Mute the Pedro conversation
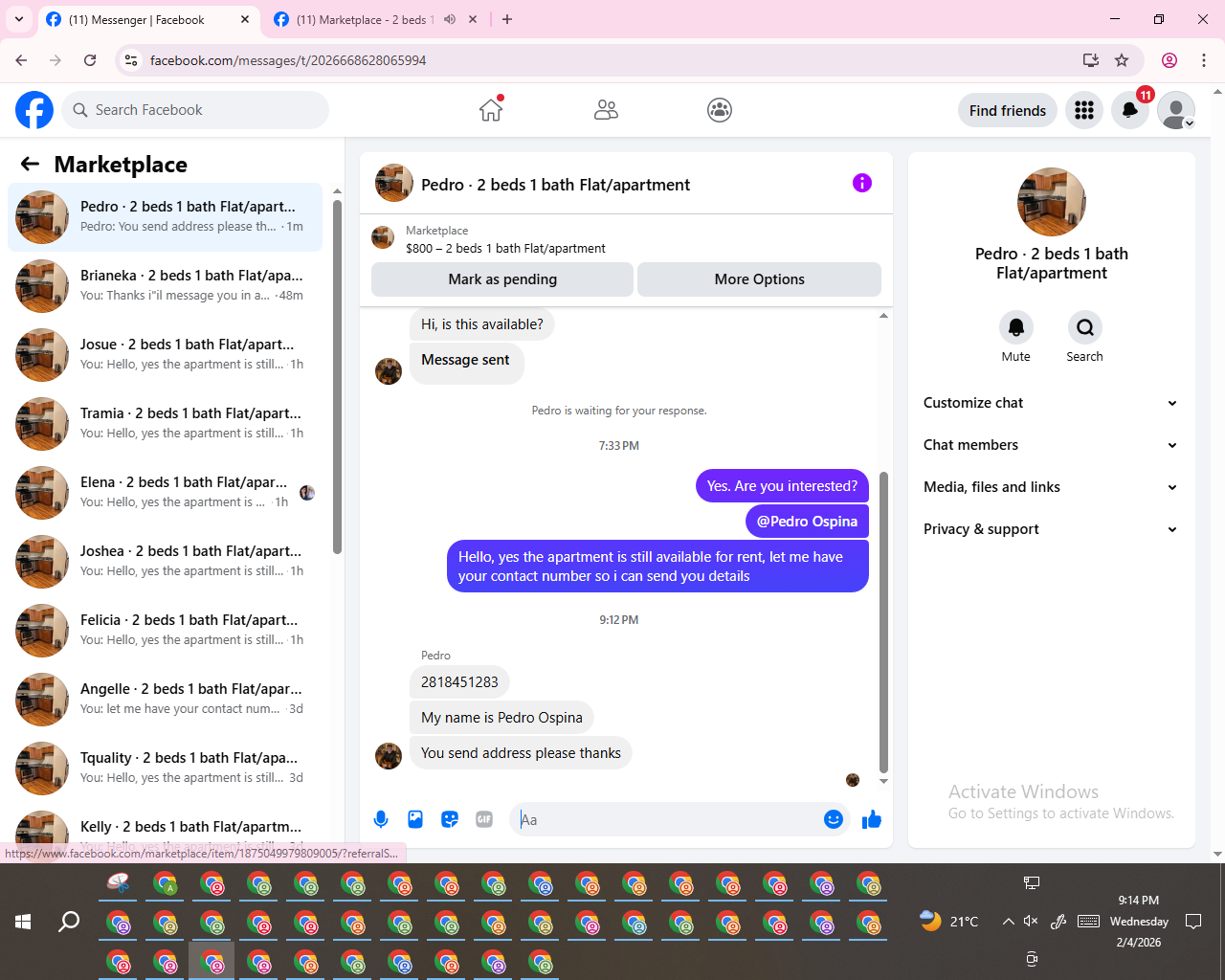Image resolution: width=1225 pixels, height=980 pixels. 1016,328
